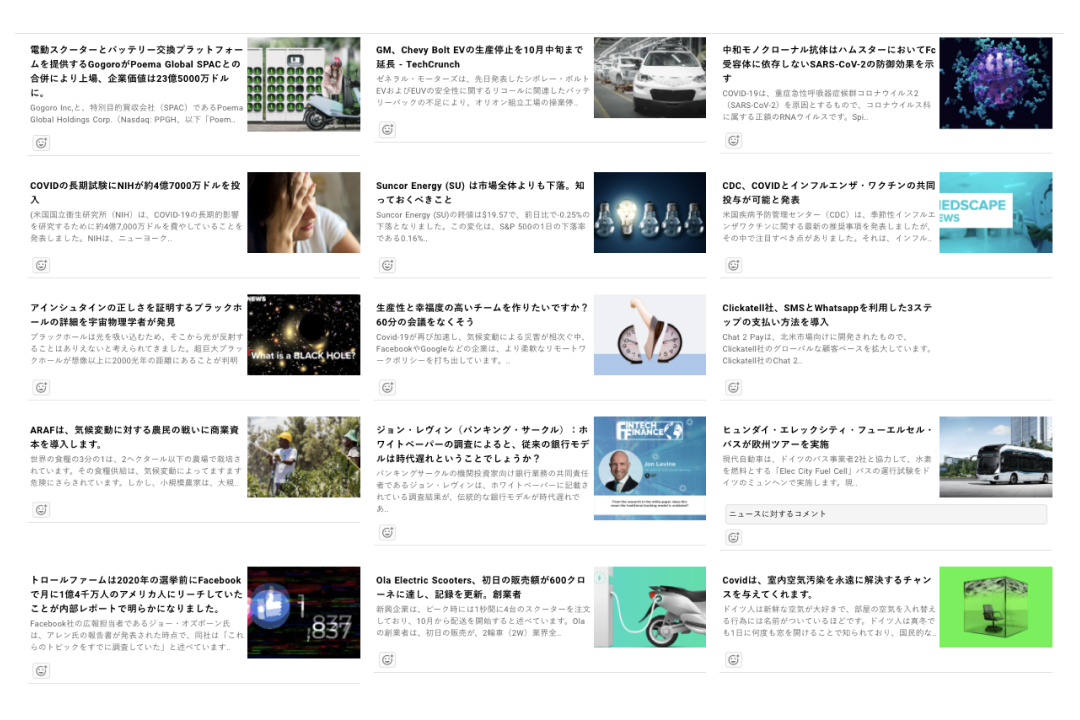Open the Clickatell SMS and Whatsapp payment headline
Image resolution: width=1080 pixels, height=720 pixels.
coord(826,315)
